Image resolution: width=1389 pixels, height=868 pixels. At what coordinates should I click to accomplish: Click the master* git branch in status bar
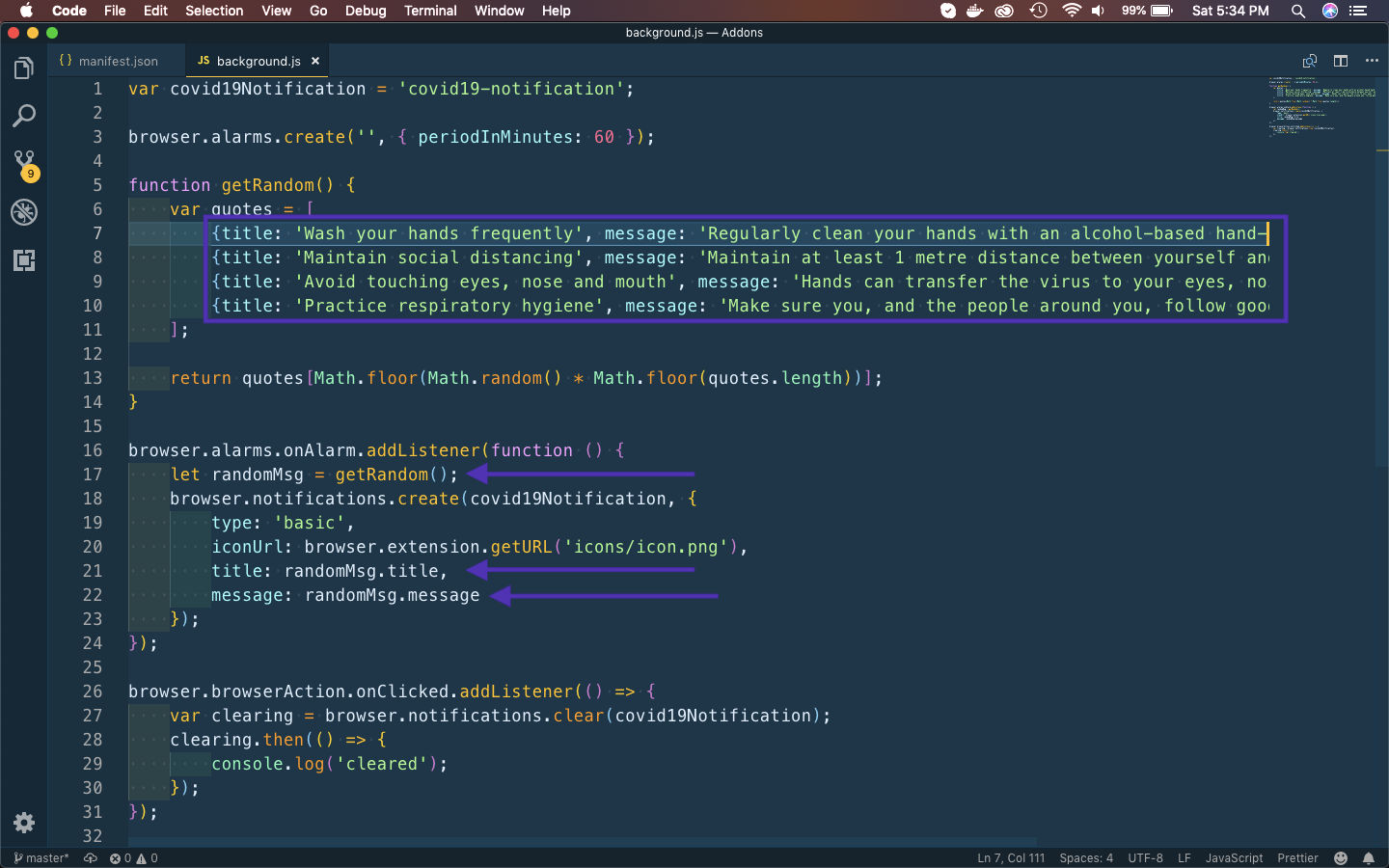click(41, 857)
